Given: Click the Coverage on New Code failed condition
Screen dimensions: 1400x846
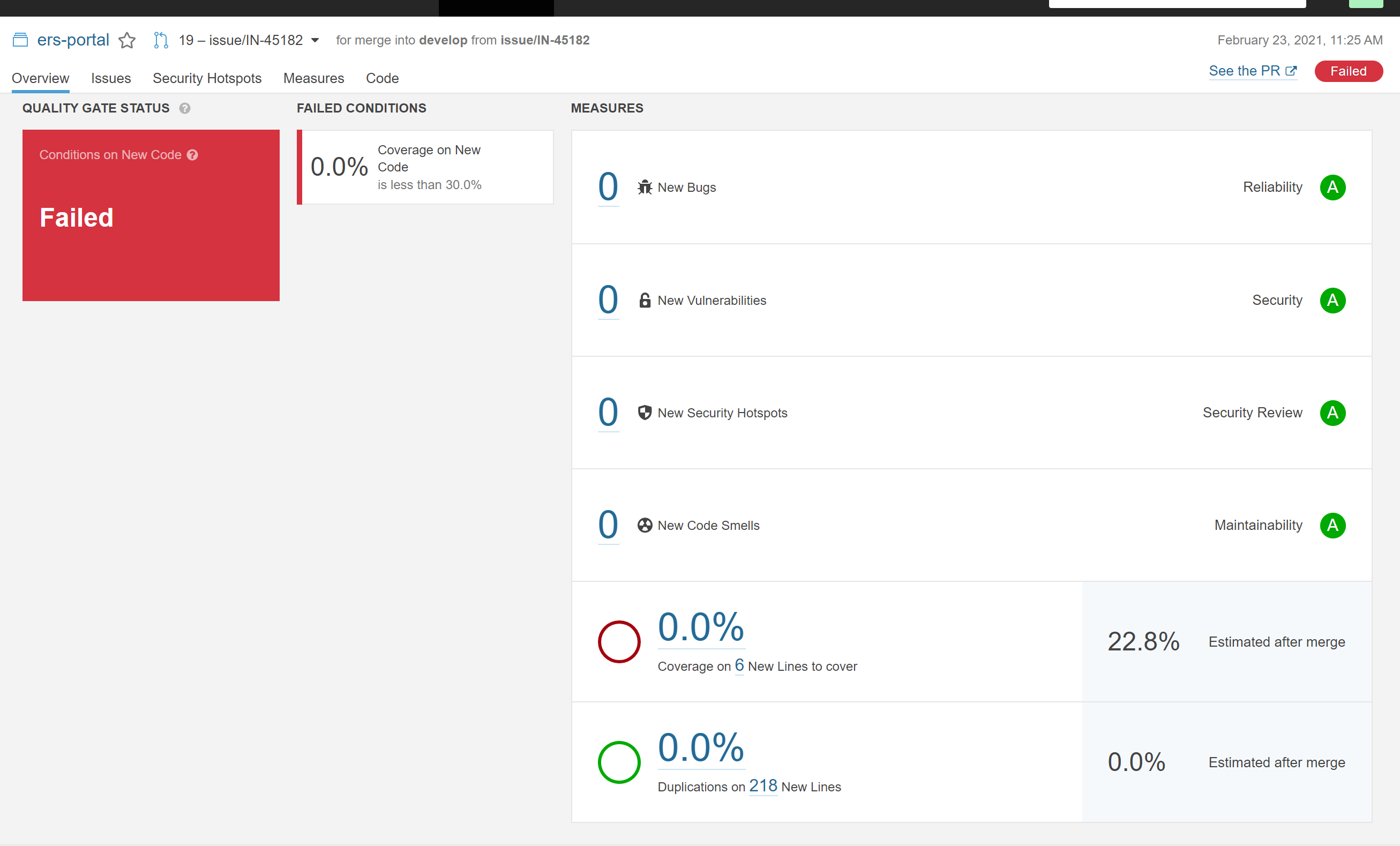Looking at the screenshot, I should [425, 167].
